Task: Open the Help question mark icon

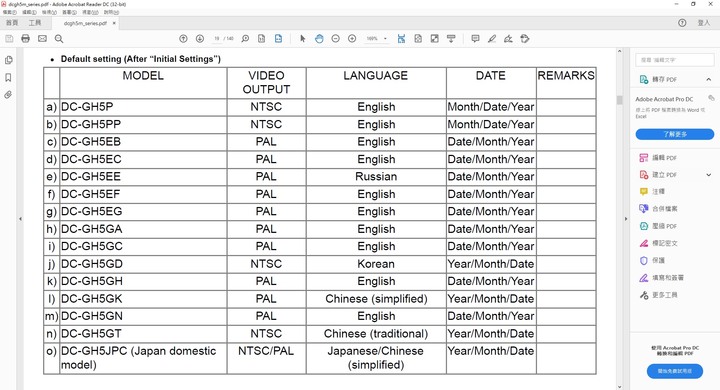Action: click(682, 23)
